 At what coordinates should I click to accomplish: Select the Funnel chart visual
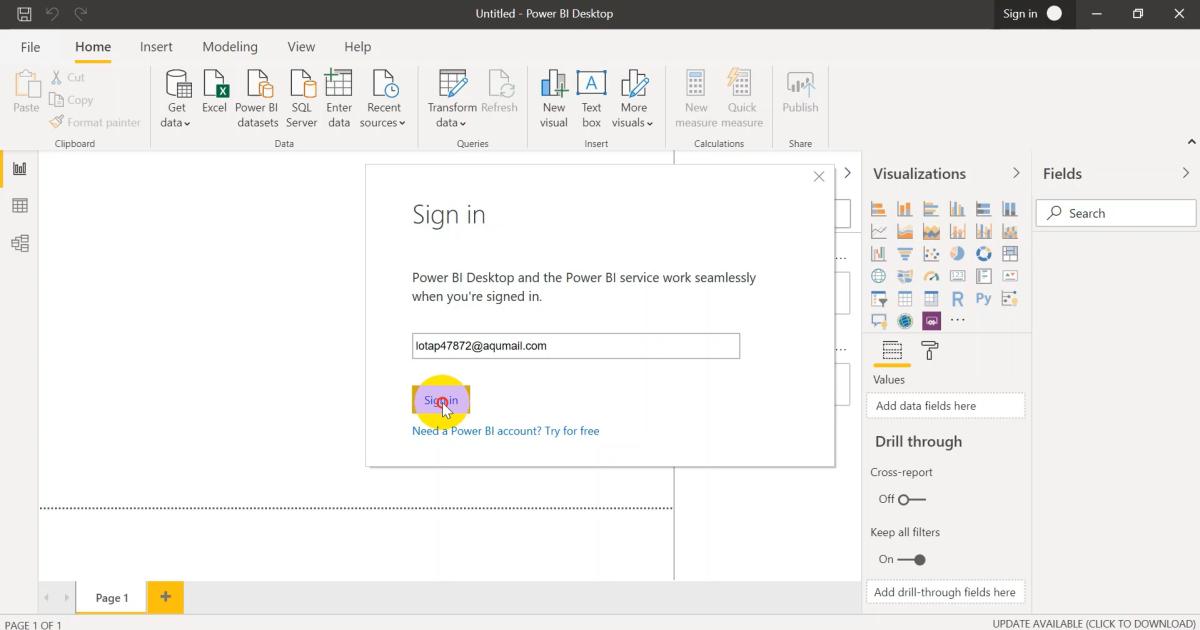(x=906, y=253)
